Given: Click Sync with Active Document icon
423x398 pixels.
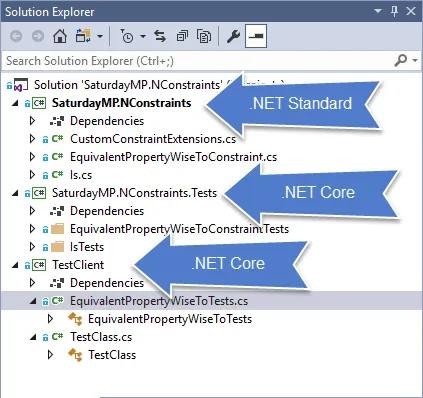Looking at the screenshot, I should [160, 36].
